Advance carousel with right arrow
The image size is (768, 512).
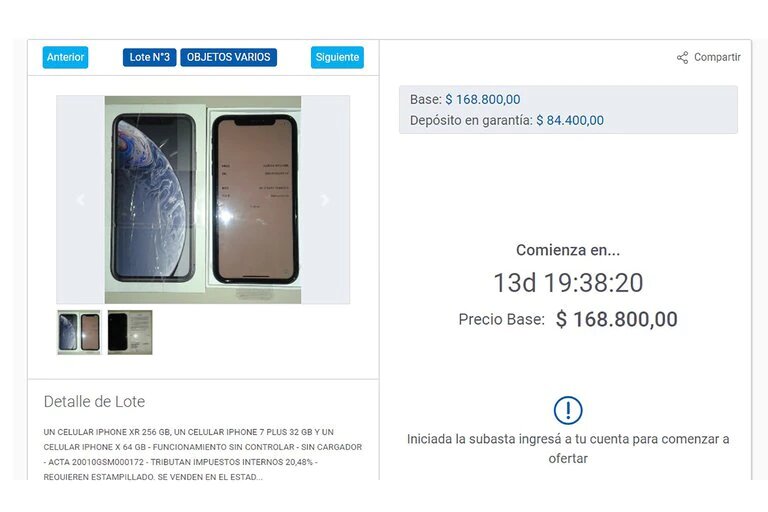tap(325, 200)
